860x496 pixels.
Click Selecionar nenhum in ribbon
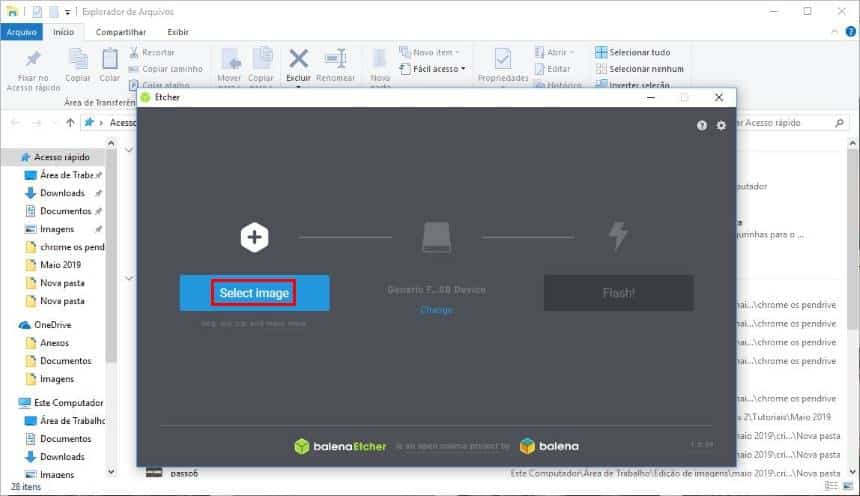(x=640, y=69)
